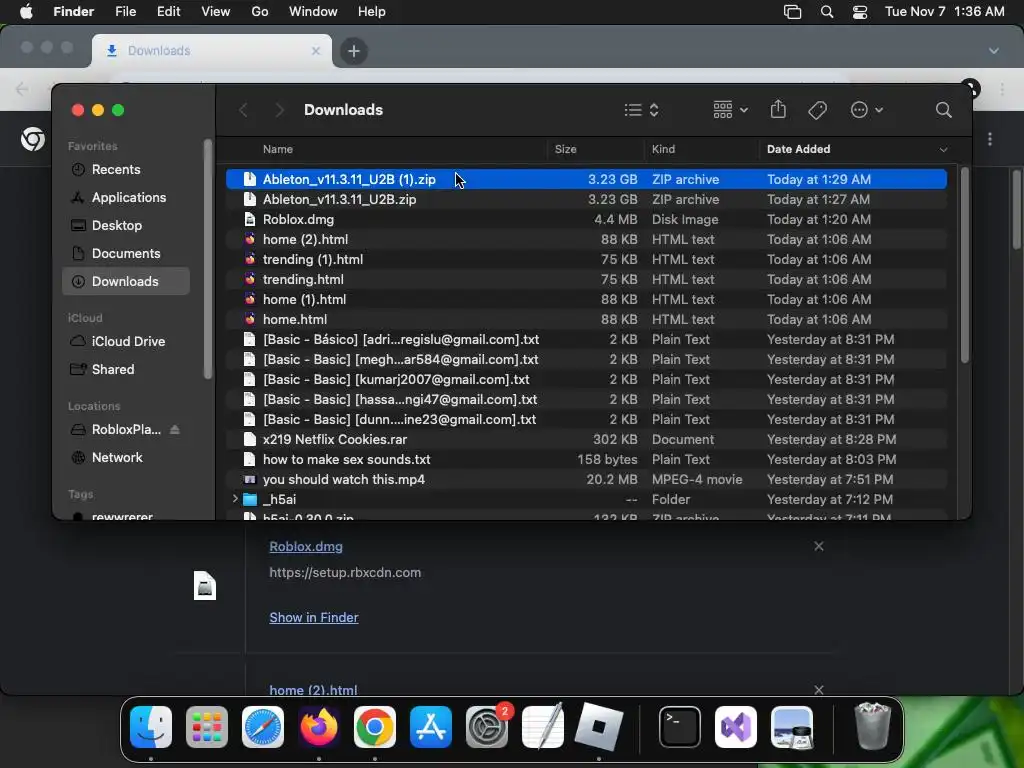Open App Store from the Dock
The height and width of the screenshot is (768, 1024).
[430, 727]
